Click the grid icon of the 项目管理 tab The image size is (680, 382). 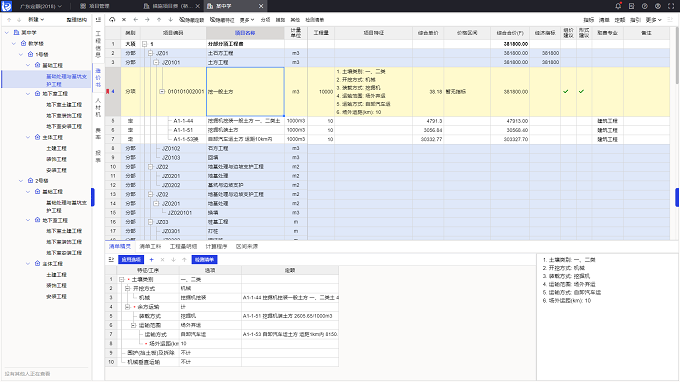83,6
